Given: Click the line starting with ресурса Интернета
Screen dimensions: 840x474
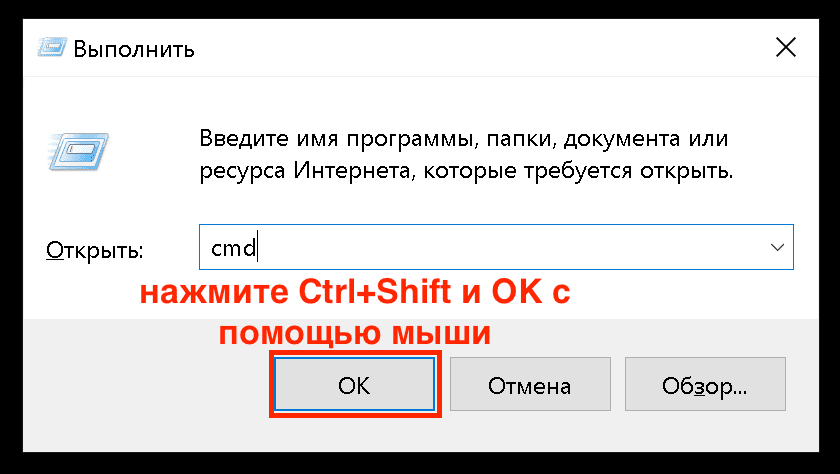Looking at the screenshot, I should 466,171.
